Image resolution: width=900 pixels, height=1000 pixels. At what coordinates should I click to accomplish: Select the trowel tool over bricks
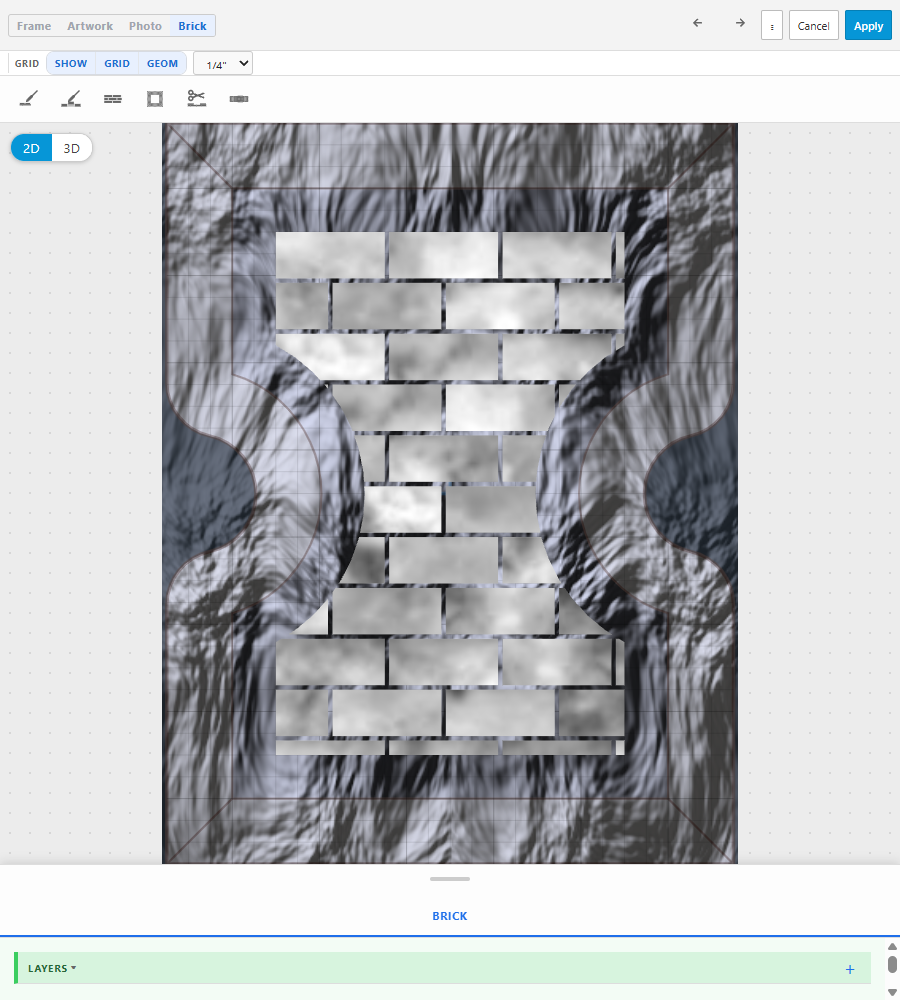coord(71,99)
